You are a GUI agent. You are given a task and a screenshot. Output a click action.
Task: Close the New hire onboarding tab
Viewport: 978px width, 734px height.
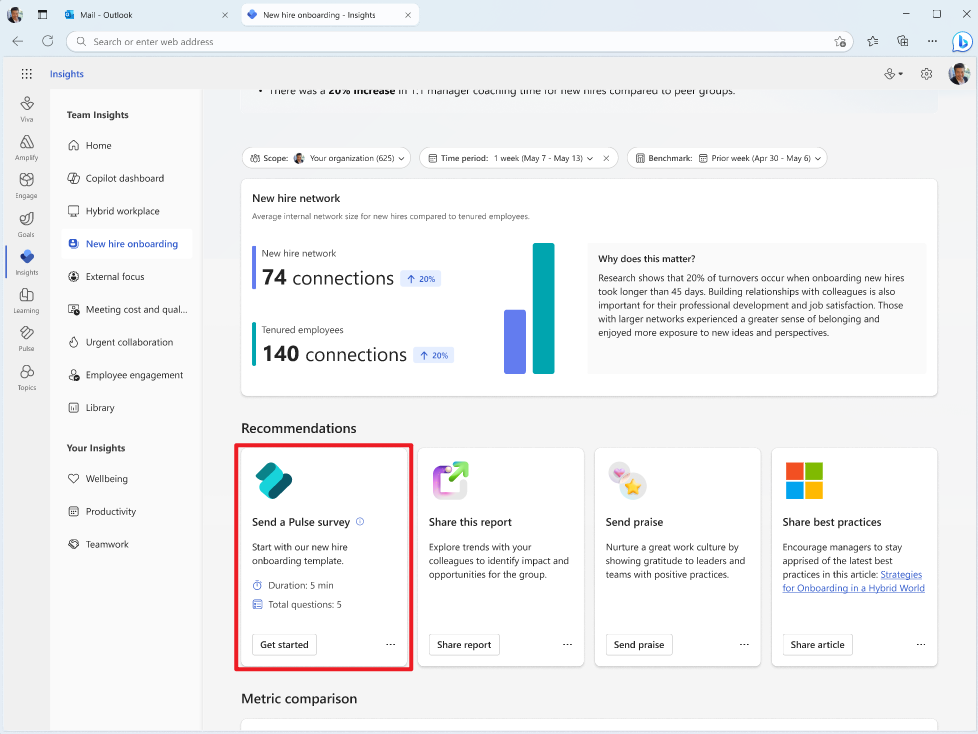[x=408, y=15]
